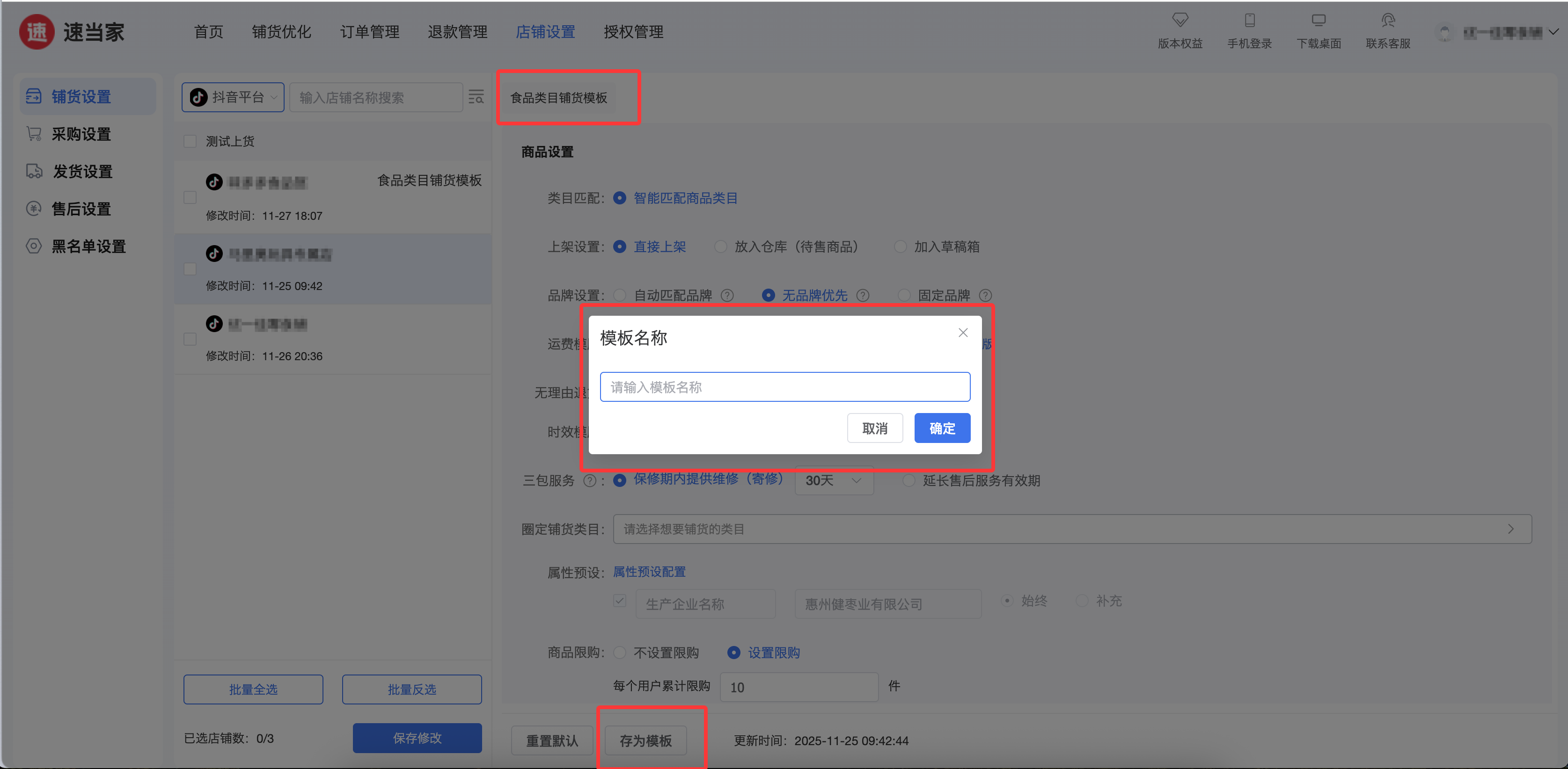Click help icon beside 三包服务
The width and height of the screenshot is (1568, 769).
589,481
